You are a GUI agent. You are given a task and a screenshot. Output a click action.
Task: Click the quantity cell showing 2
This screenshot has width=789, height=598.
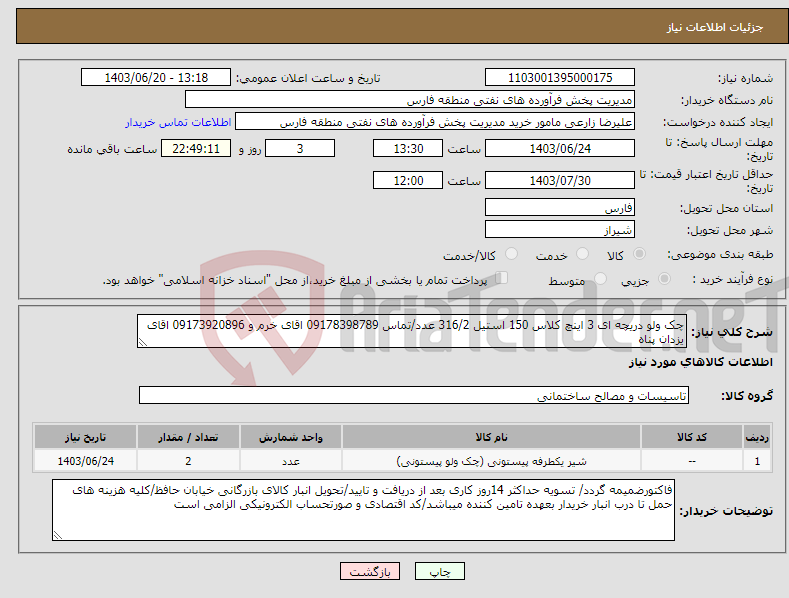click(x=188, y=461)
